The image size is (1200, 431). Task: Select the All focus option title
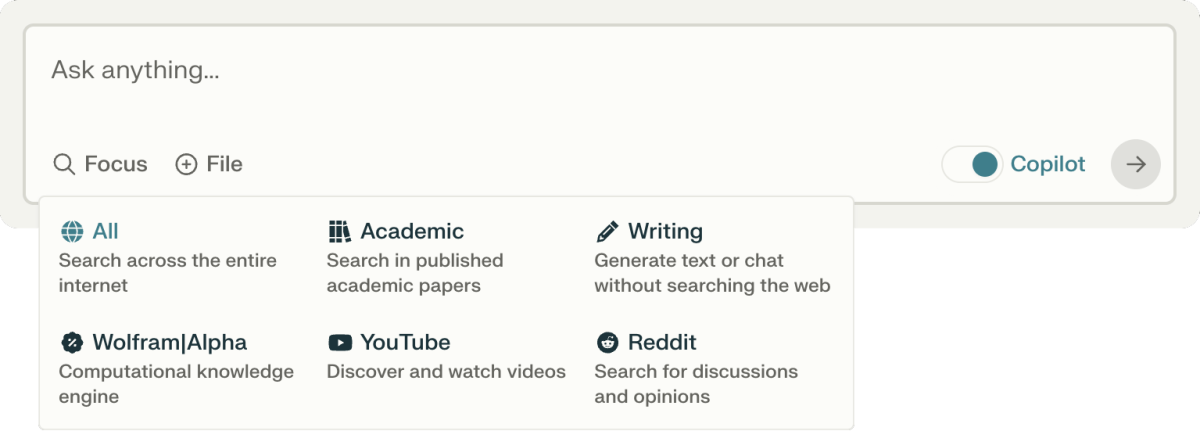pos(105,232)
